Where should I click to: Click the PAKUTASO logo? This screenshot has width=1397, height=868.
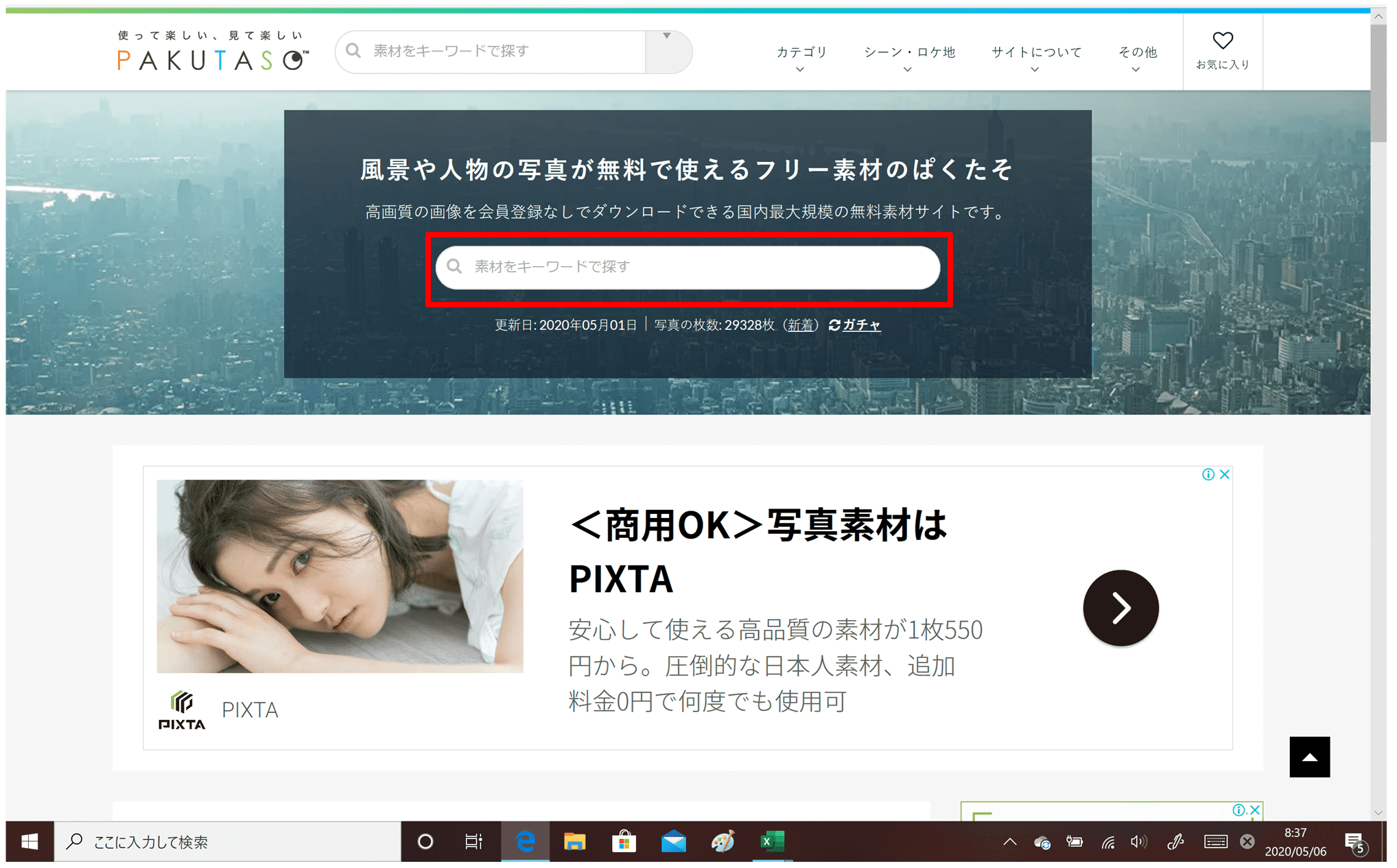(x=213, y=51)
